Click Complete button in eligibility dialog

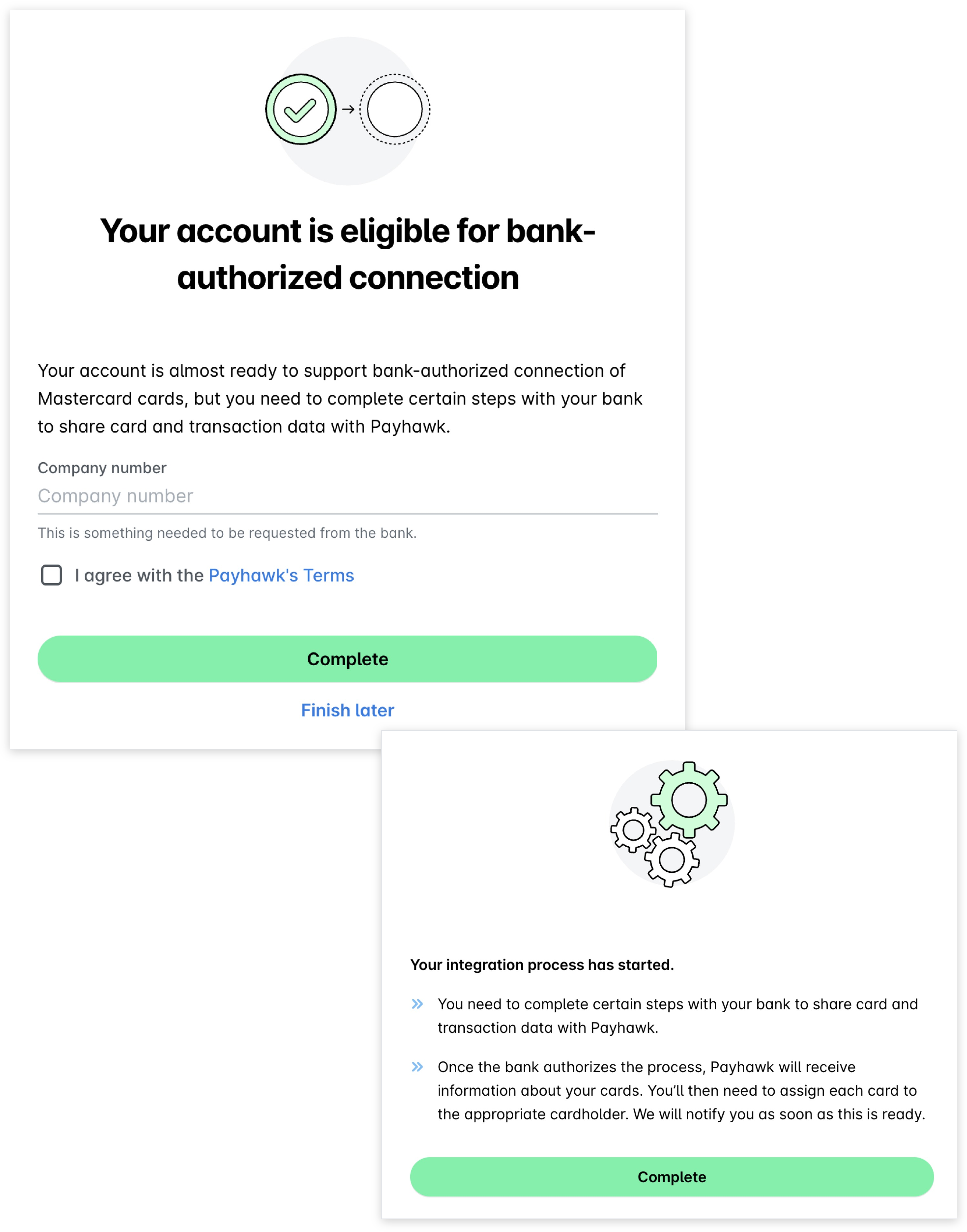click(348, 659)
